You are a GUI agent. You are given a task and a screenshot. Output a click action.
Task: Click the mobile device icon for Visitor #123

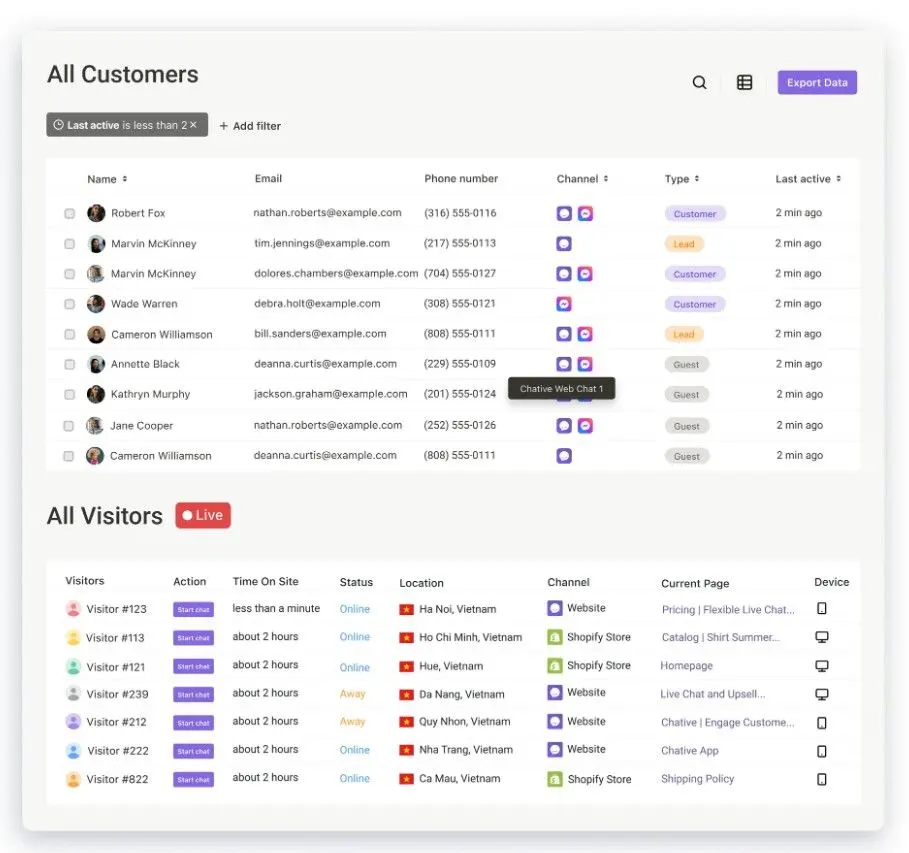821,608
